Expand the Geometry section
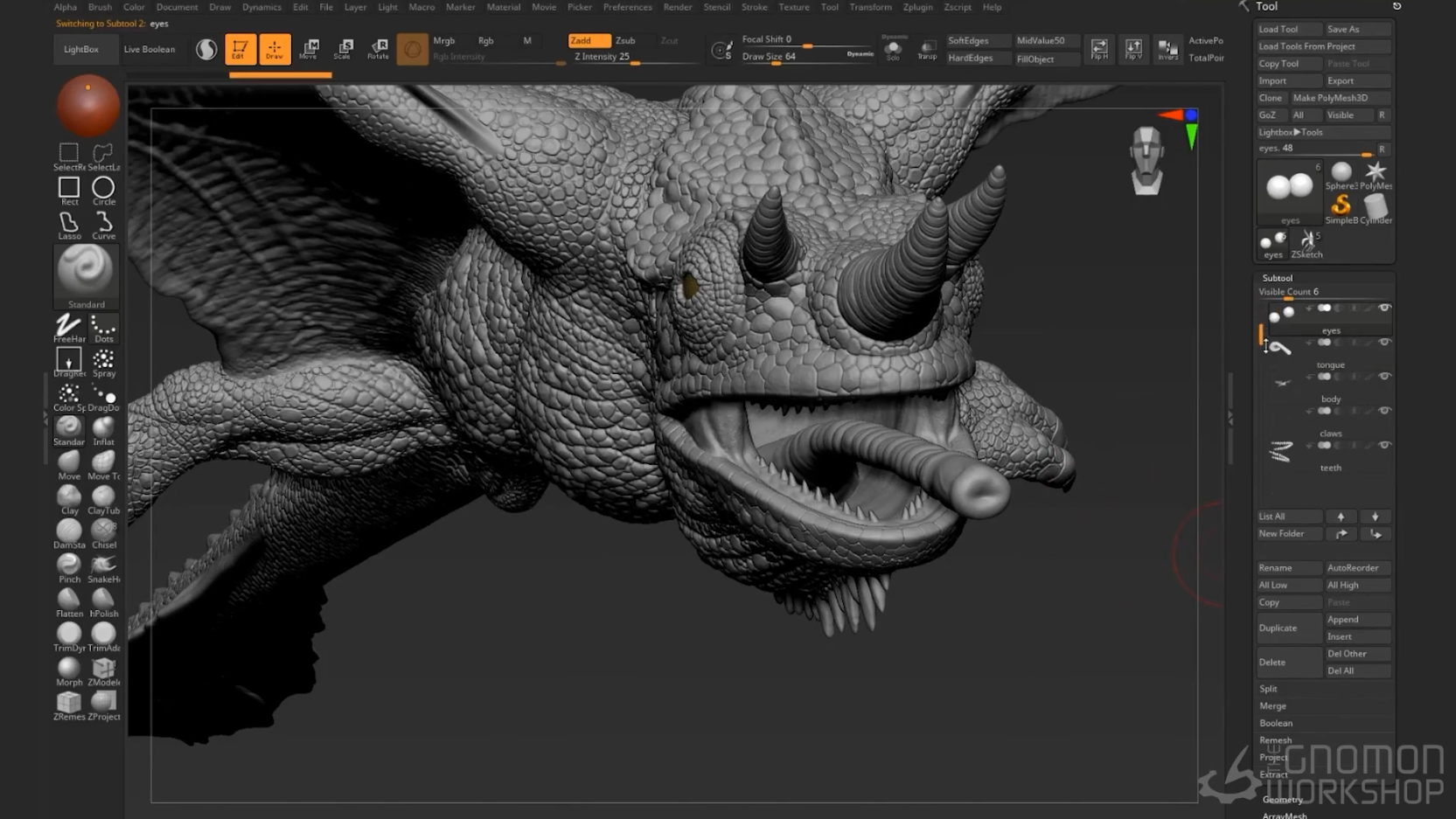This screenshot has width=1456, height=819. click(x=1283, y=799)
